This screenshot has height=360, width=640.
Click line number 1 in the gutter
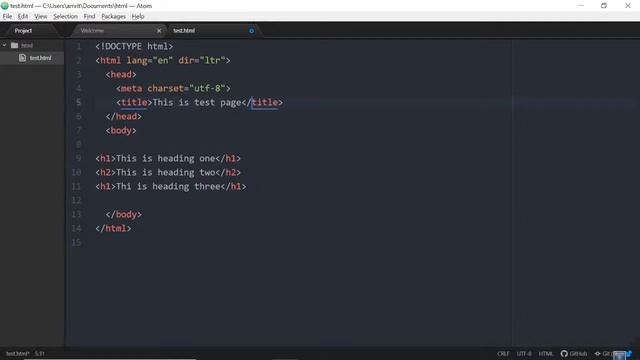click(78, 47)
